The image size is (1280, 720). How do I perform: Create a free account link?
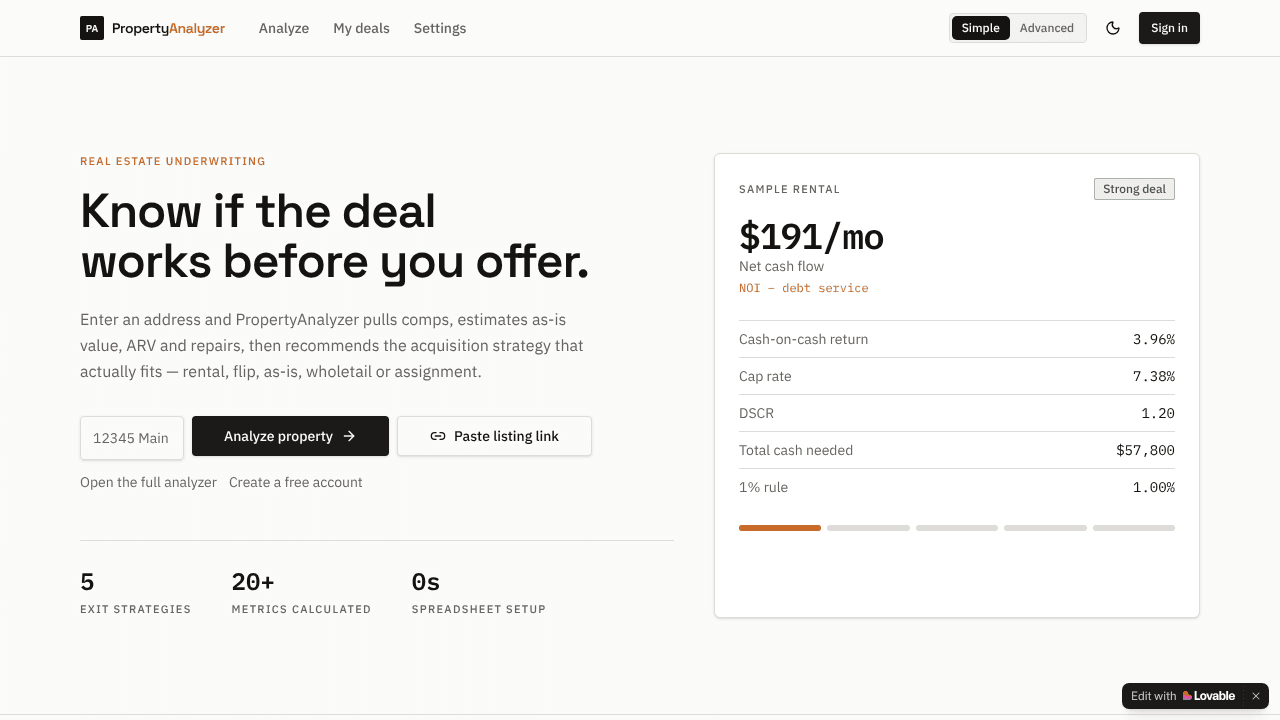click(x=296, y=482)
